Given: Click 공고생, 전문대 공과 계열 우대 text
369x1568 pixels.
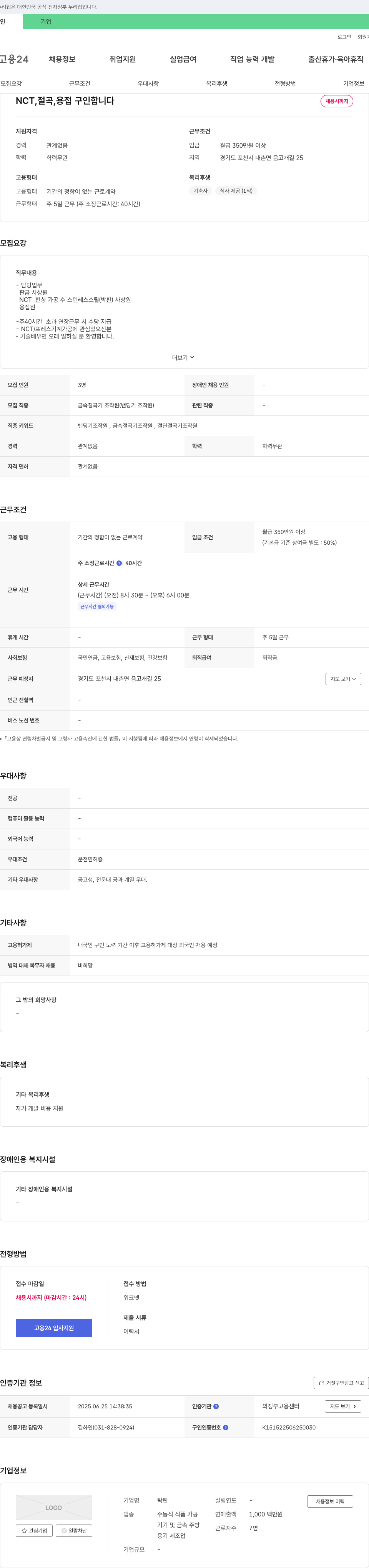Looking at the screenshot, I should click(x=113, y=879).
